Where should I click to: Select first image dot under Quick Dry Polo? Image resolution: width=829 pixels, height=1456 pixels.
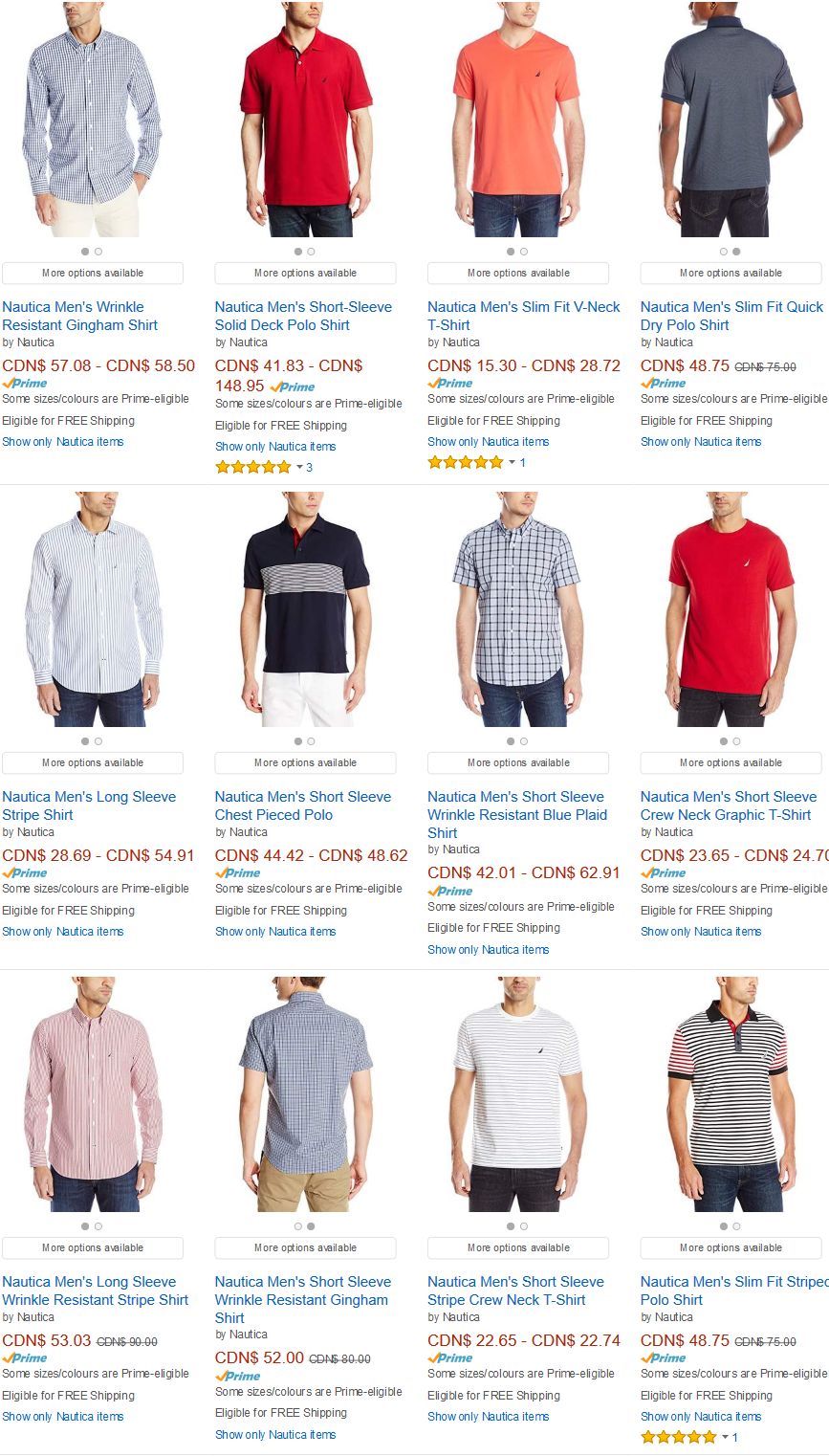(x=724, y=252)
